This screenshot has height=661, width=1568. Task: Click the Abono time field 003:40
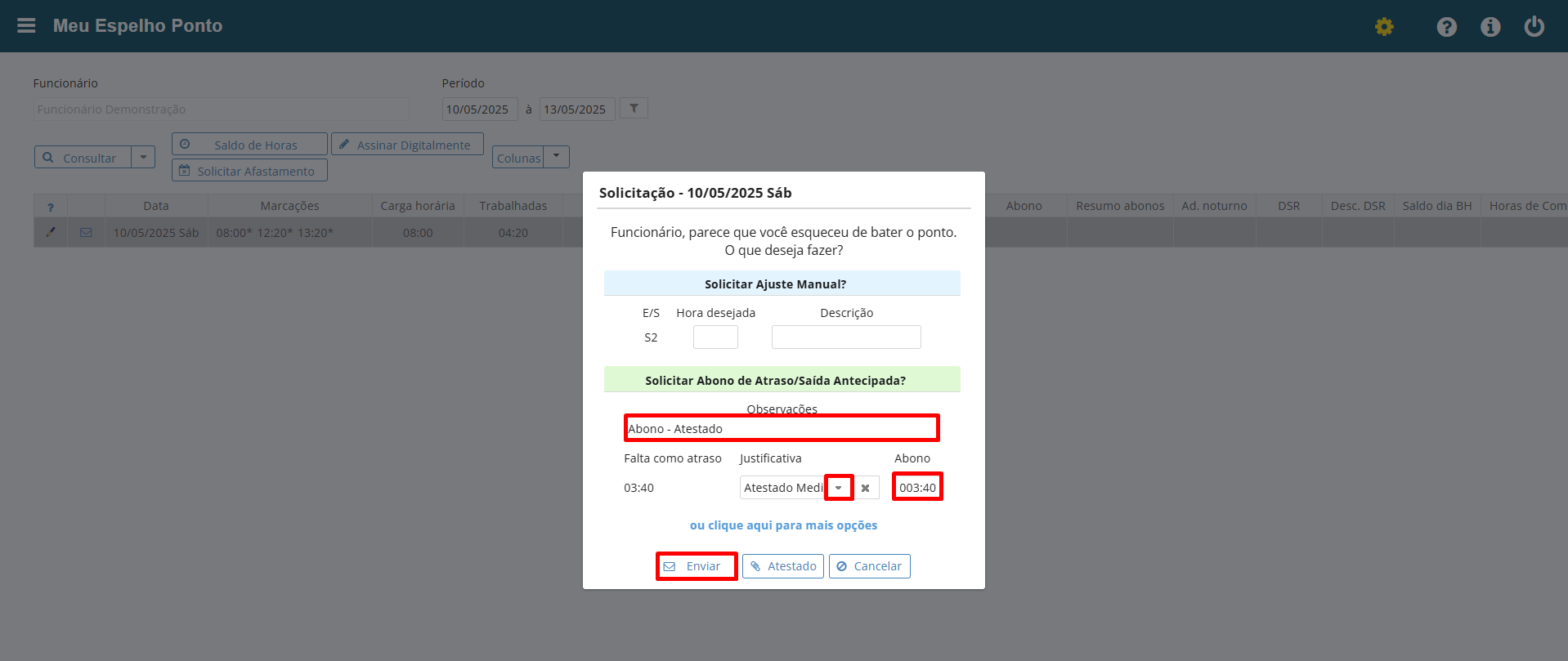click(917, 488)
